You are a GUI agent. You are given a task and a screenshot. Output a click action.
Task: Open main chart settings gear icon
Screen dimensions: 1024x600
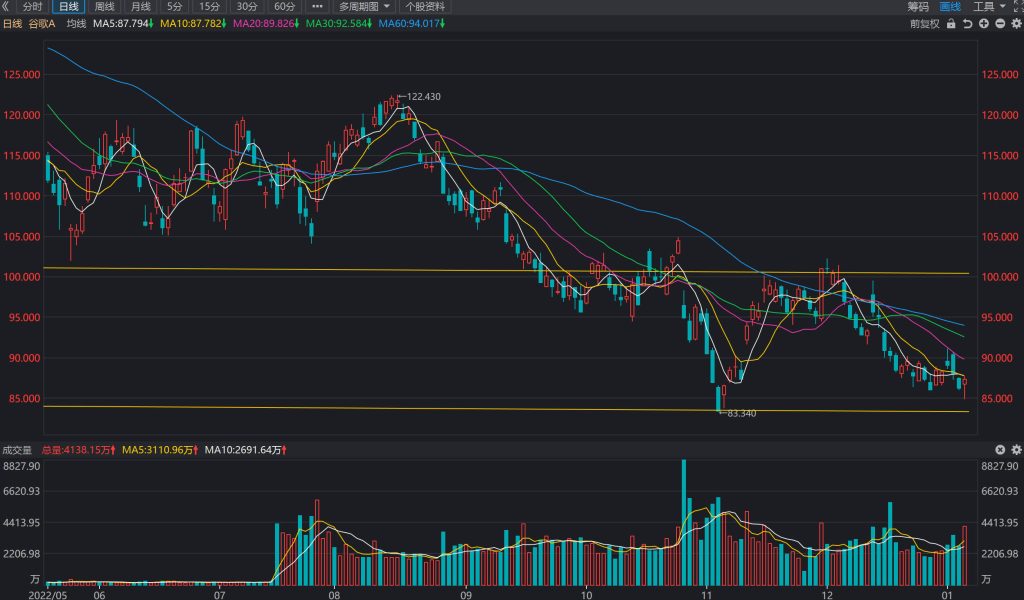(x=1016, y=24)
